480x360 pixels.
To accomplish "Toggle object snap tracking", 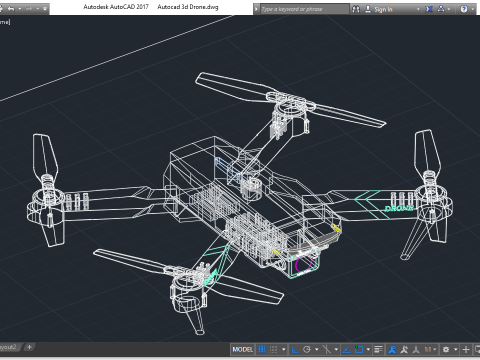I will click(347, 349).
